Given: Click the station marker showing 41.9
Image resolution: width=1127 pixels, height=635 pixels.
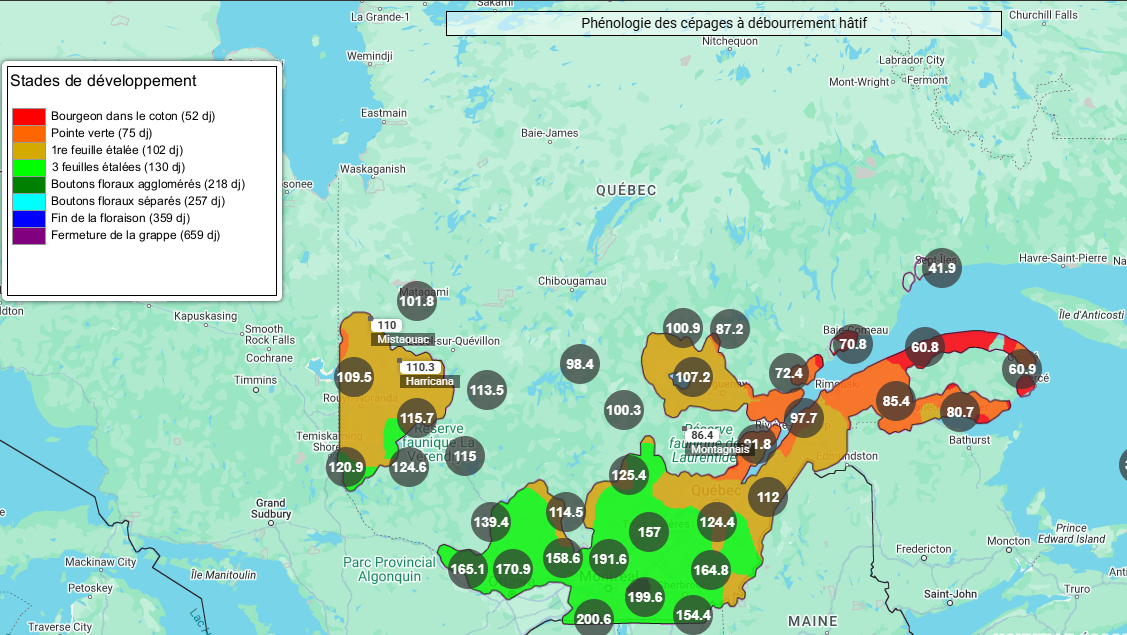Looking at the screenshot, I should (x=942, y=268).
